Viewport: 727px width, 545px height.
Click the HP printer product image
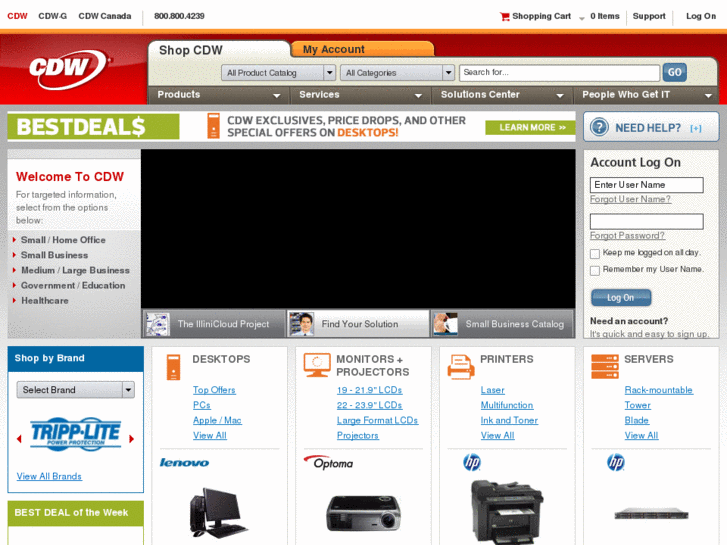coord(507,512)
